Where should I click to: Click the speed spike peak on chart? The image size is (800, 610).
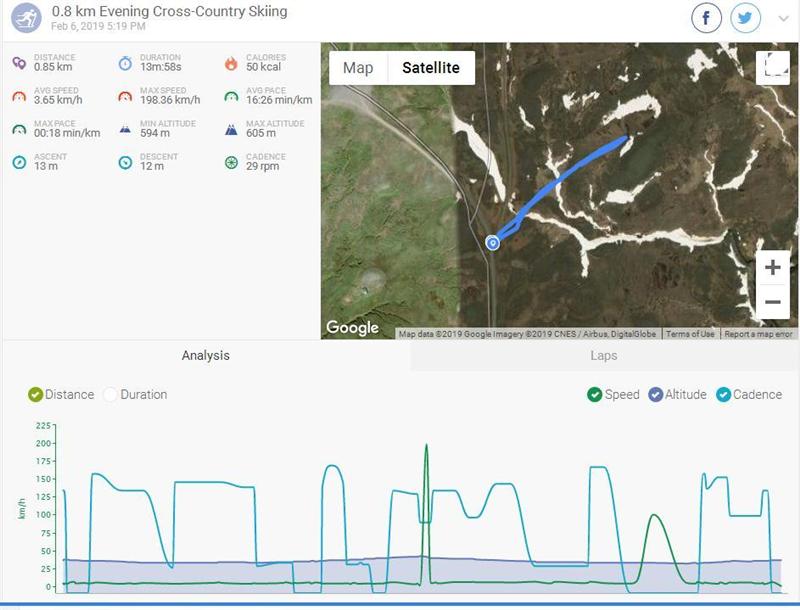coord(427,446)
